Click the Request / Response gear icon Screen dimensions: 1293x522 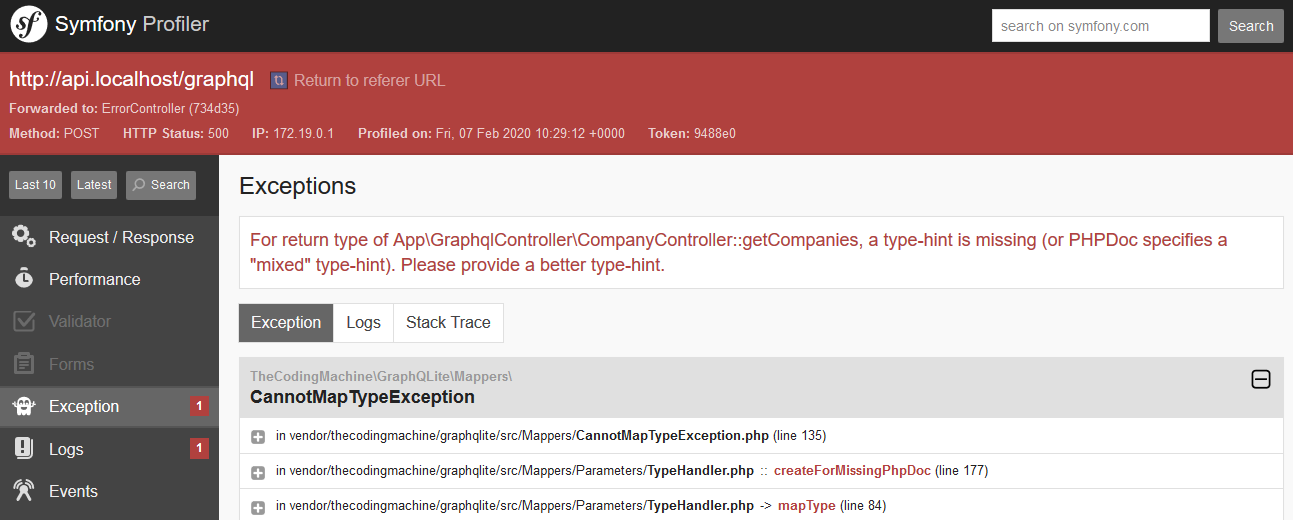[24, 237]
